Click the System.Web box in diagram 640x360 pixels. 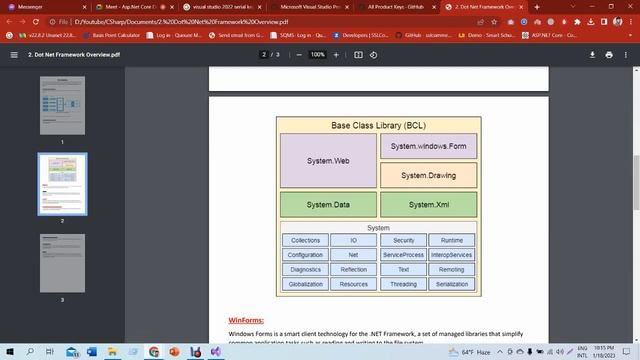coord(328,161)
